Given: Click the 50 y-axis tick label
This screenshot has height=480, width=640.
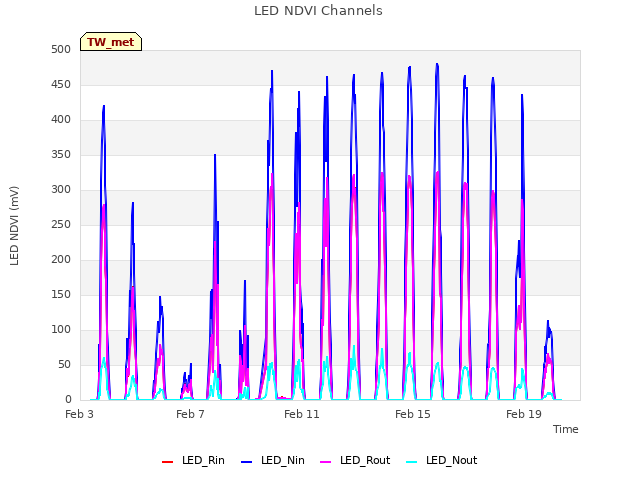Looking at the screenshot, I should pos(64,364).
